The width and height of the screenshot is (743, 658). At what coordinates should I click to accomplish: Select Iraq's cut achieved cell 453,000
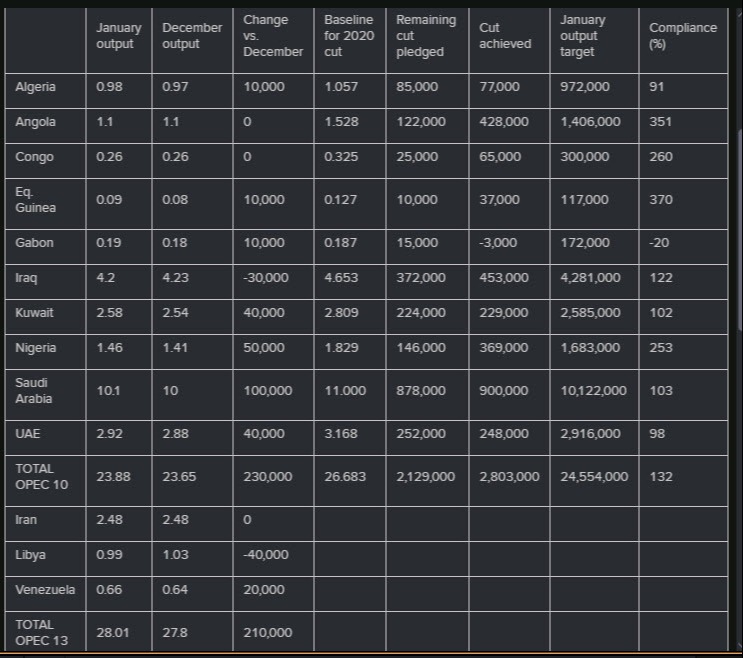pyautogui.click(x=505, y=278)
